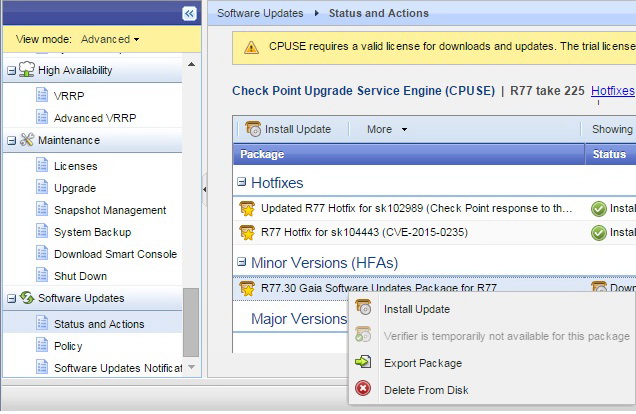
Task: Click the star icon of sk102989 hotfix
Action: pos(247,208)
